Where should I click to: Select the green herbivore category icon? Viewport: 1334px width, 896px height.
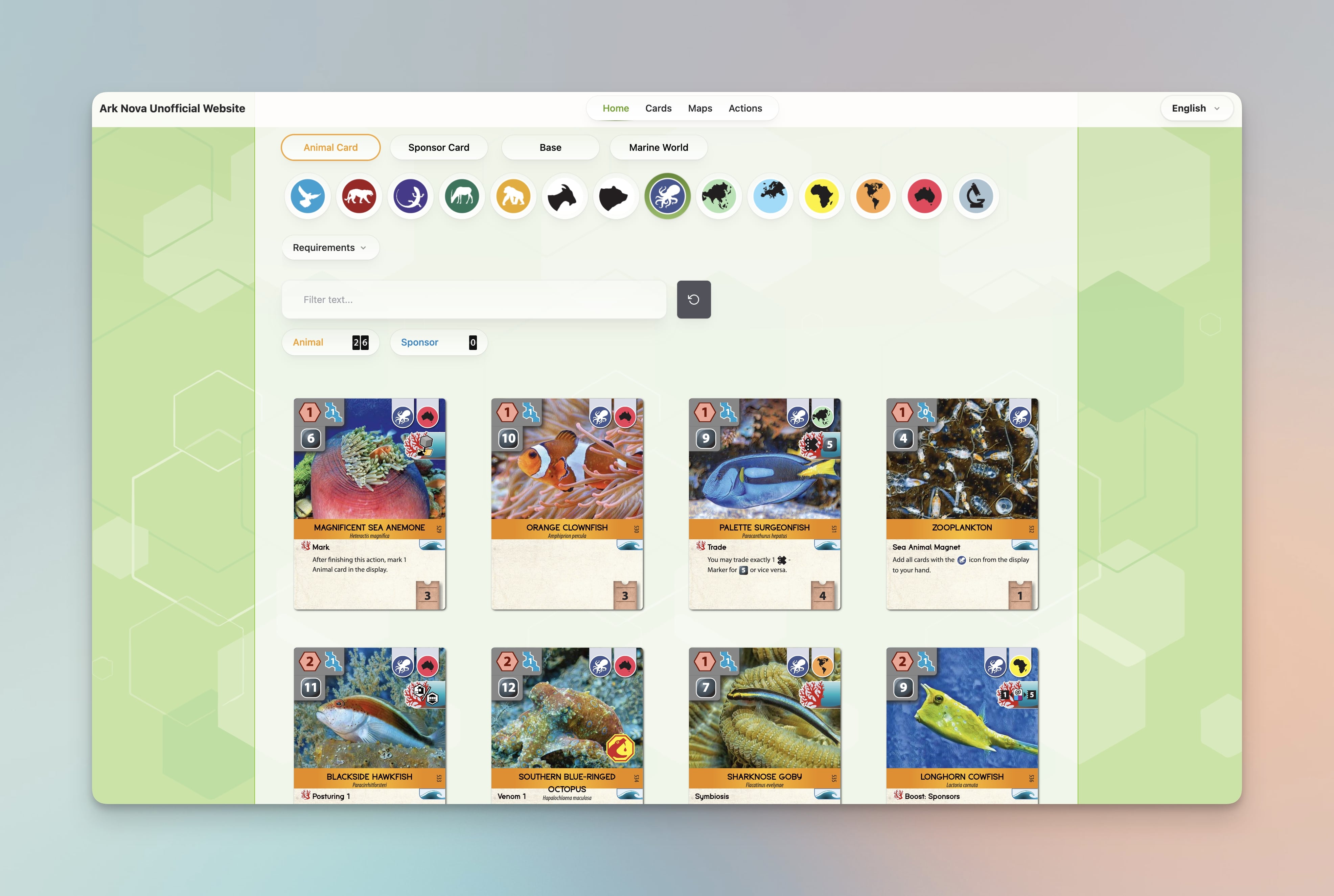[x=462, y=196]
